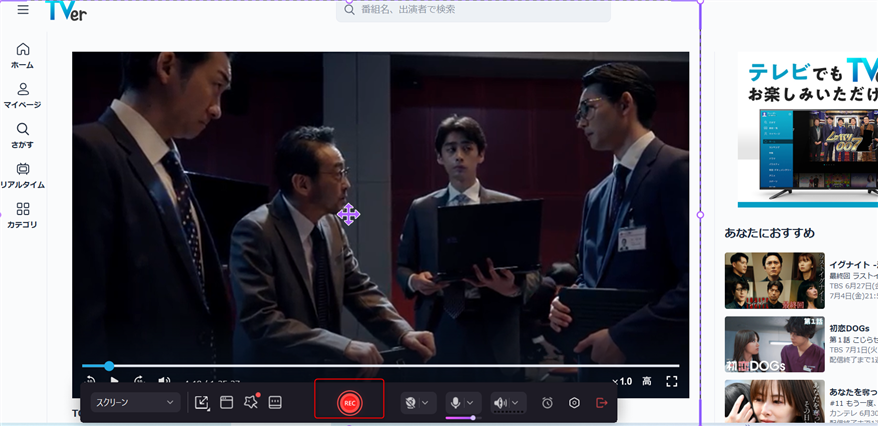The height and width of the screenshot is (426, 878).
Task: Select window capture icon in recorder
Action: 226,402
